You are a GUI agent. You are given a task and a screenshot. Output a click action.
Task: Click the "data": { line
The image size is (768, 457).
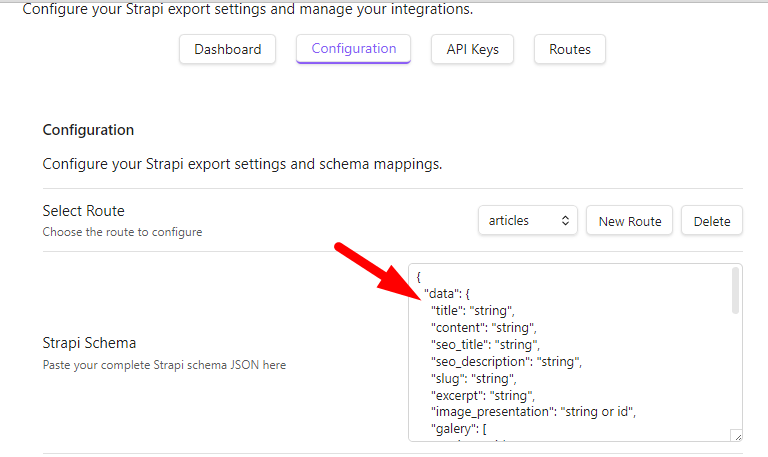(x=447, y=293)
